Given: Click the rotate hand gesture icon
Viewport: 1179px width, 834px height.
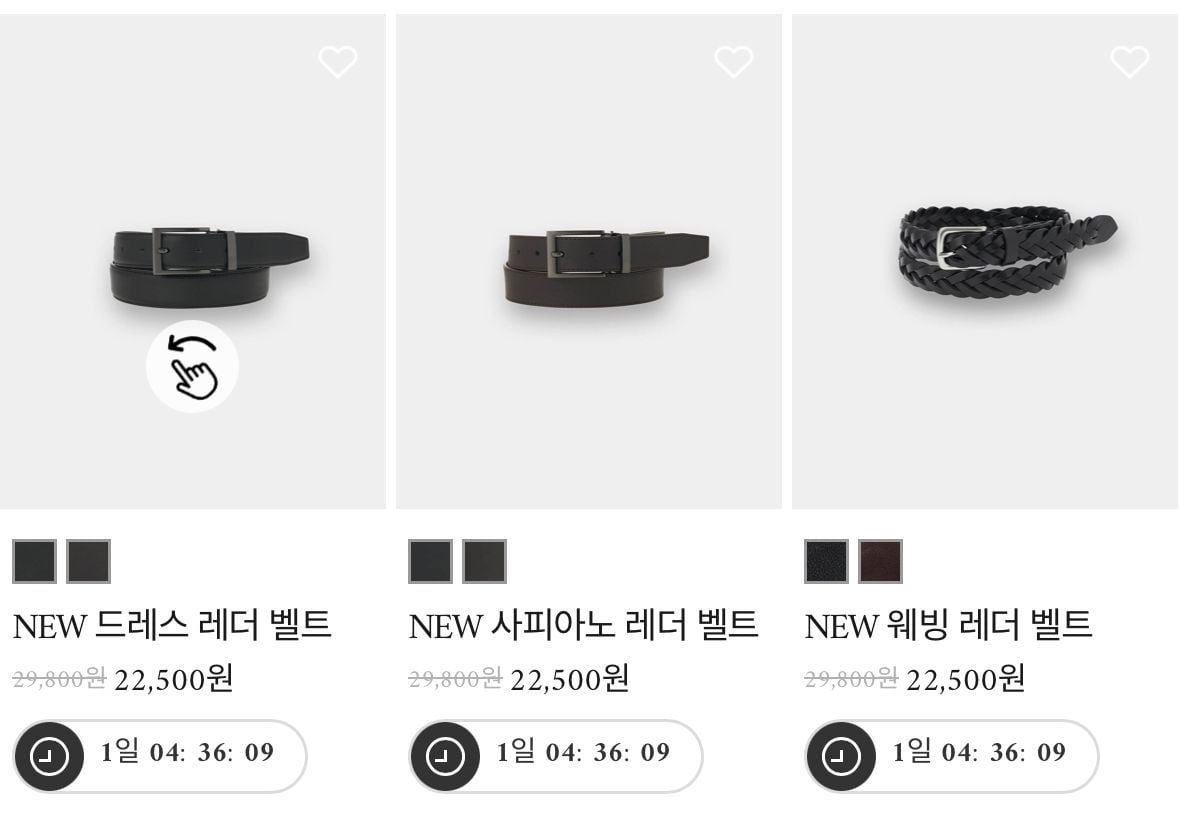Looking at the screenshot, I should pos(192,366).
